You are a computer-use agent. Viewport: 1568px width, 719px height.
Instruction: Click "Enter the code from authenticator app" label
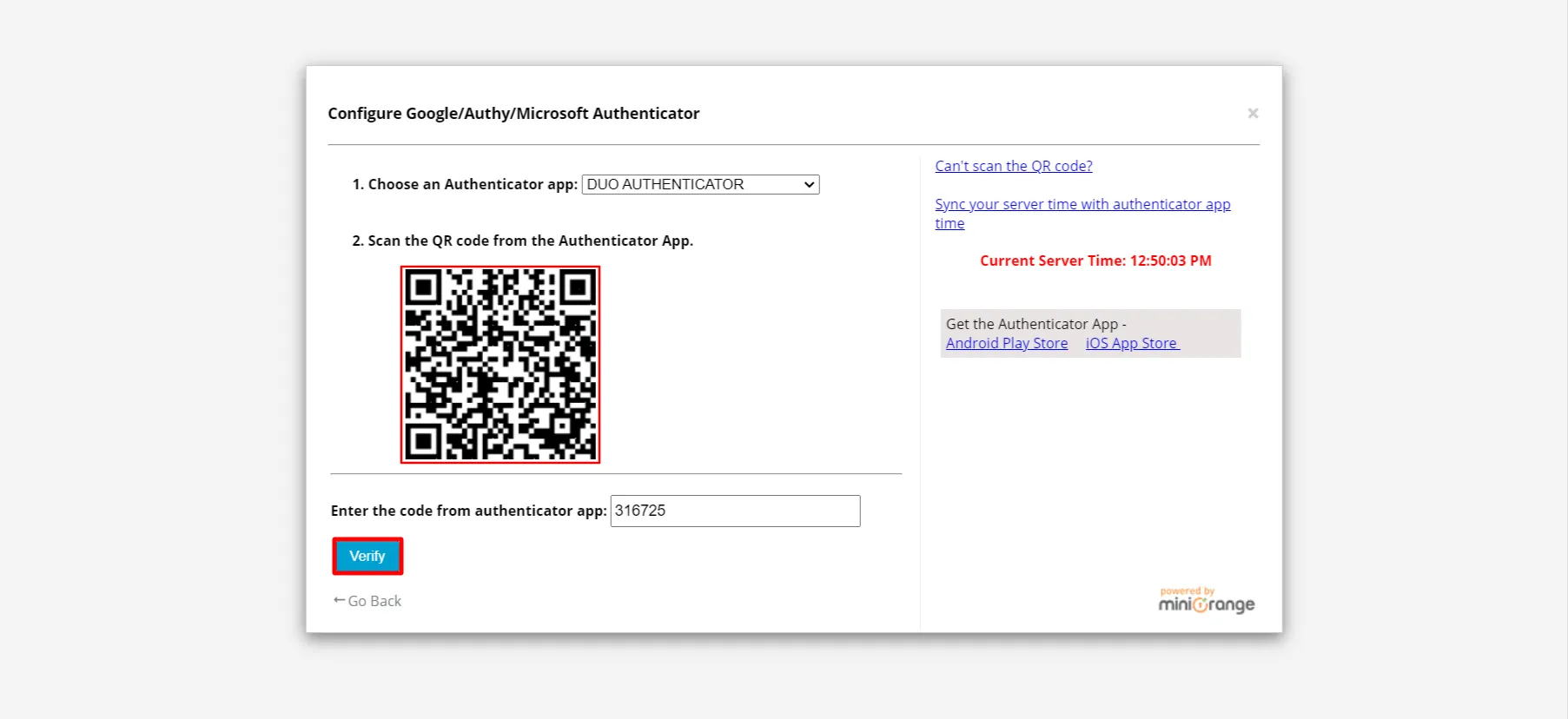(469, 511)
